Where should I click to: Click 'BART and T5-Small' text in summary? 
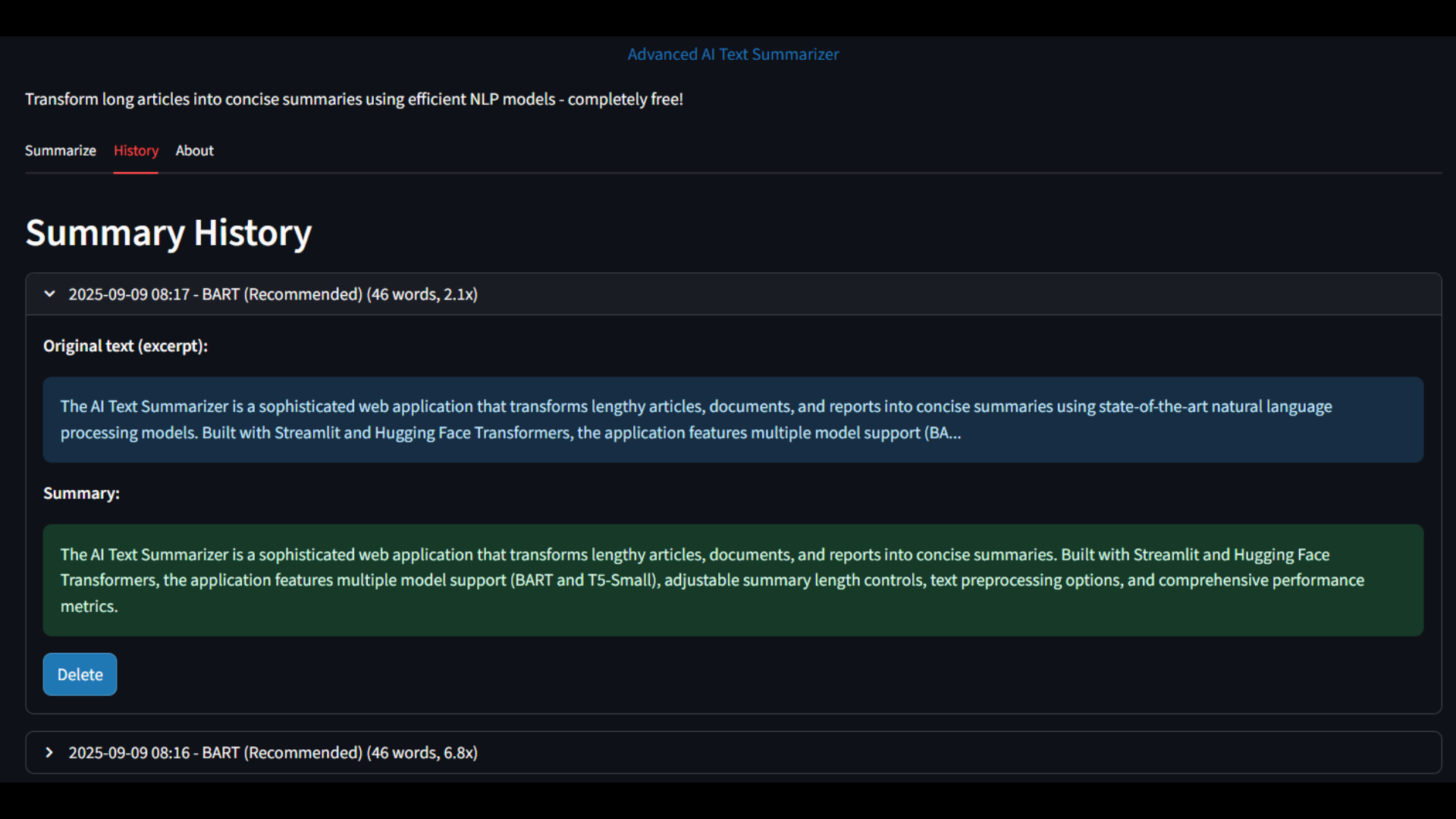[x=585, y=580]
